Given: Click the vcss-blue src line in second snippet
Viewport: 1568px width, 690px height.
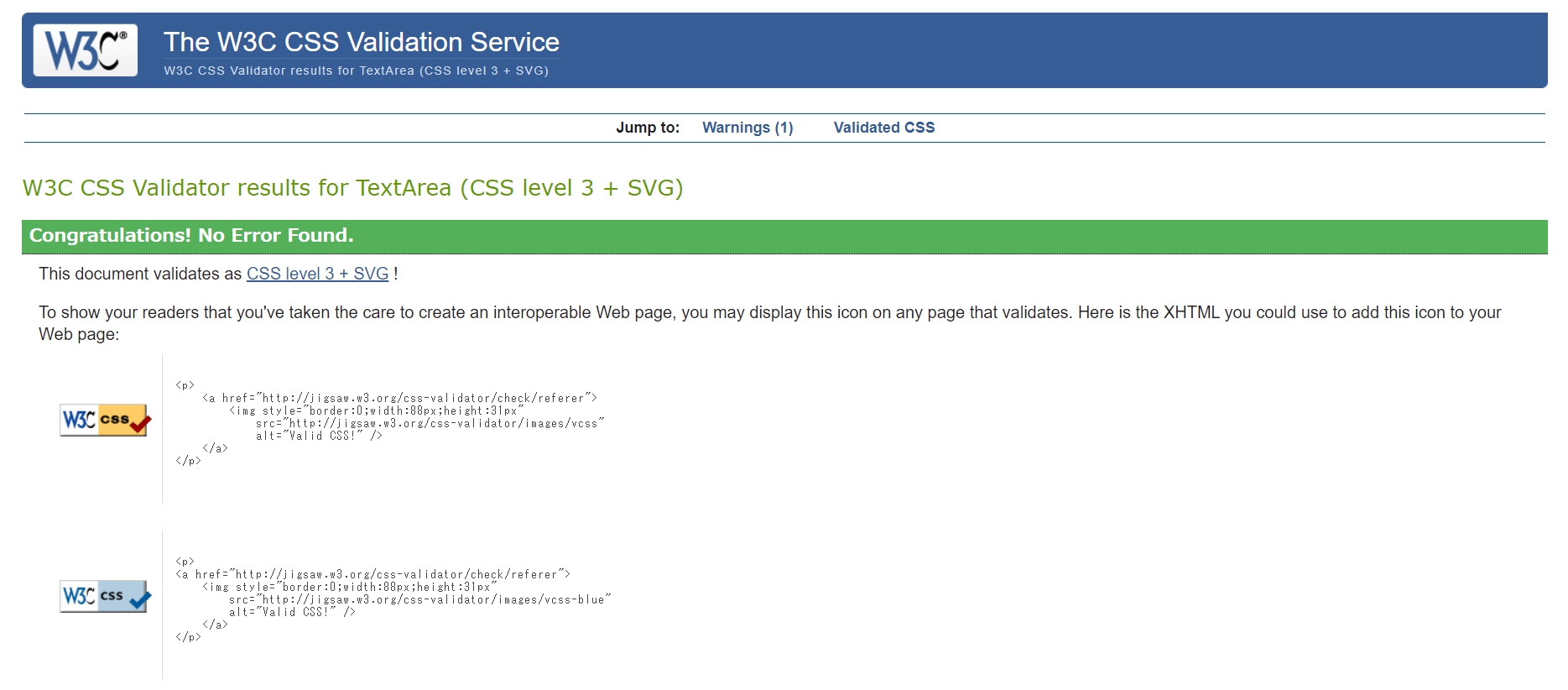Looking at the screenshot, I should pos(419,599).
